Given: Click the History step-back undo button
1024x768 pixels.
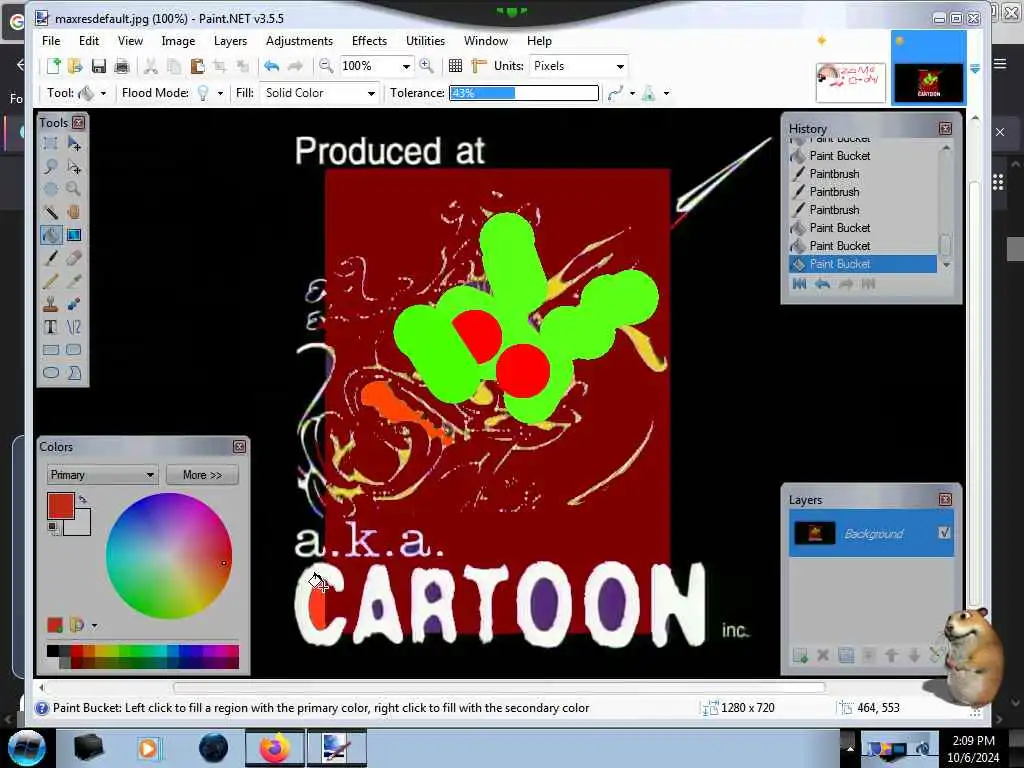Looking at the screenshot, I should (823, 284).
